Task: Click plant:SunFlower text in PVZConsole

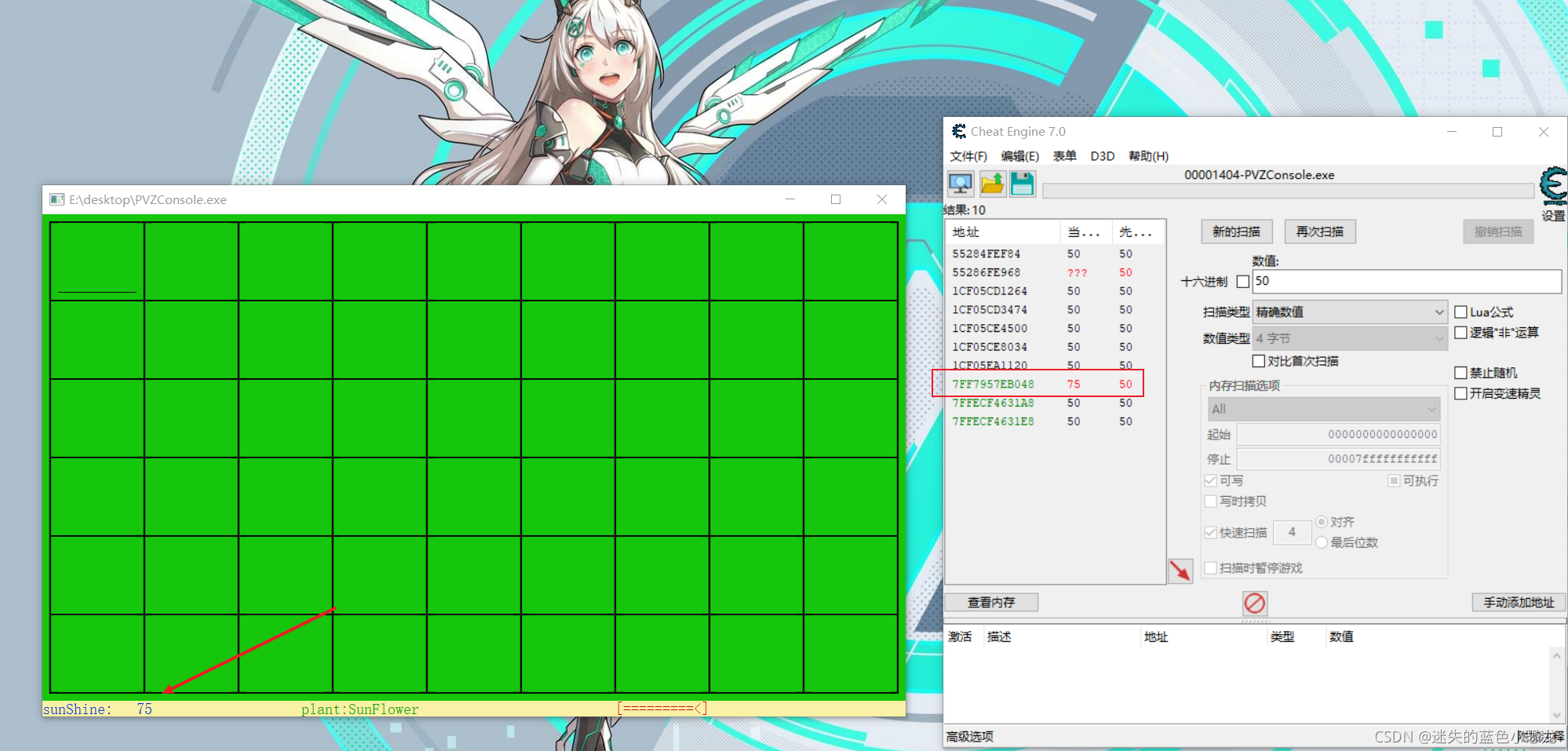Action: [360, 709]
